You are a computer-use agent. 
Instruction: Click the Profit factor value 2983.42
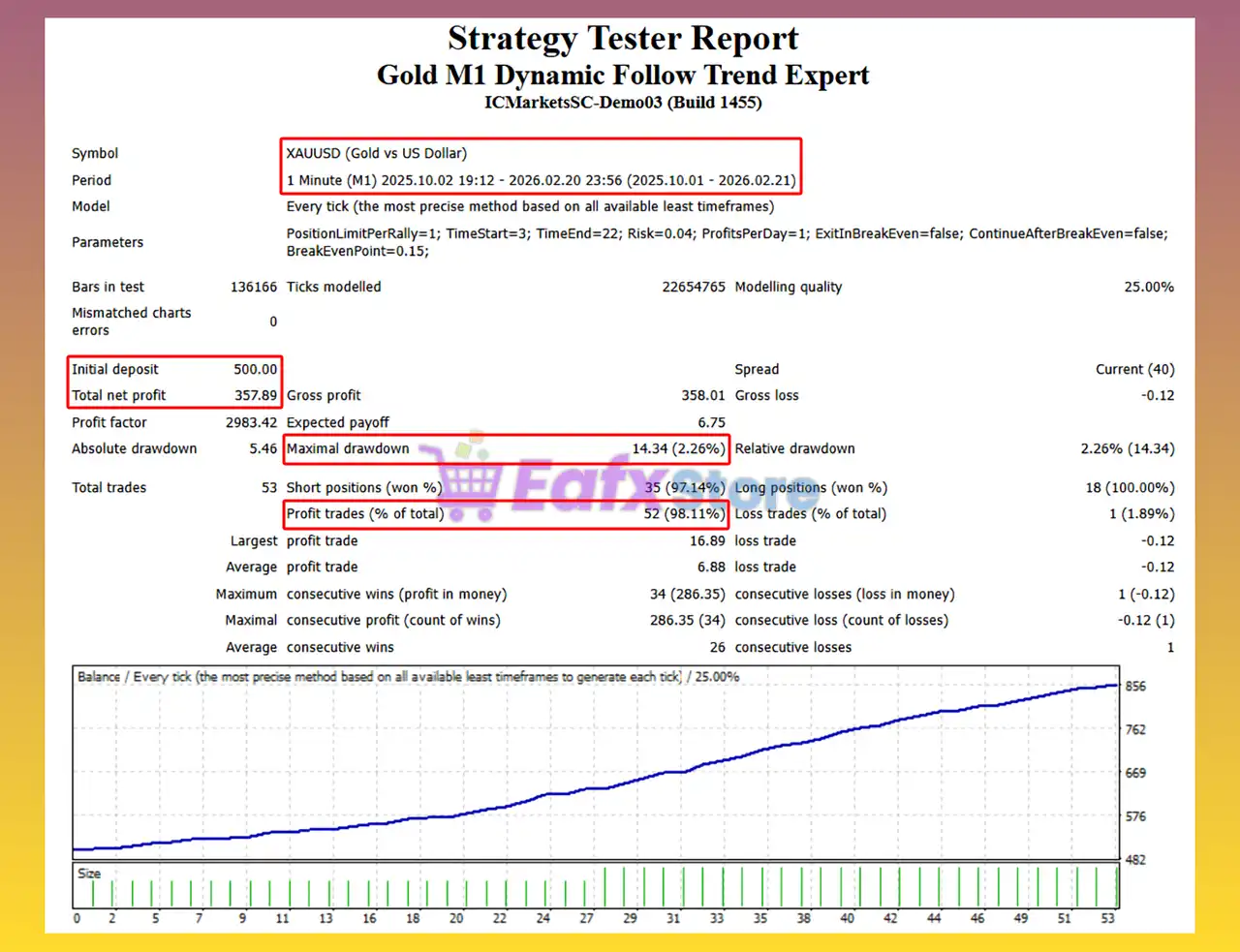pos(251,422)
